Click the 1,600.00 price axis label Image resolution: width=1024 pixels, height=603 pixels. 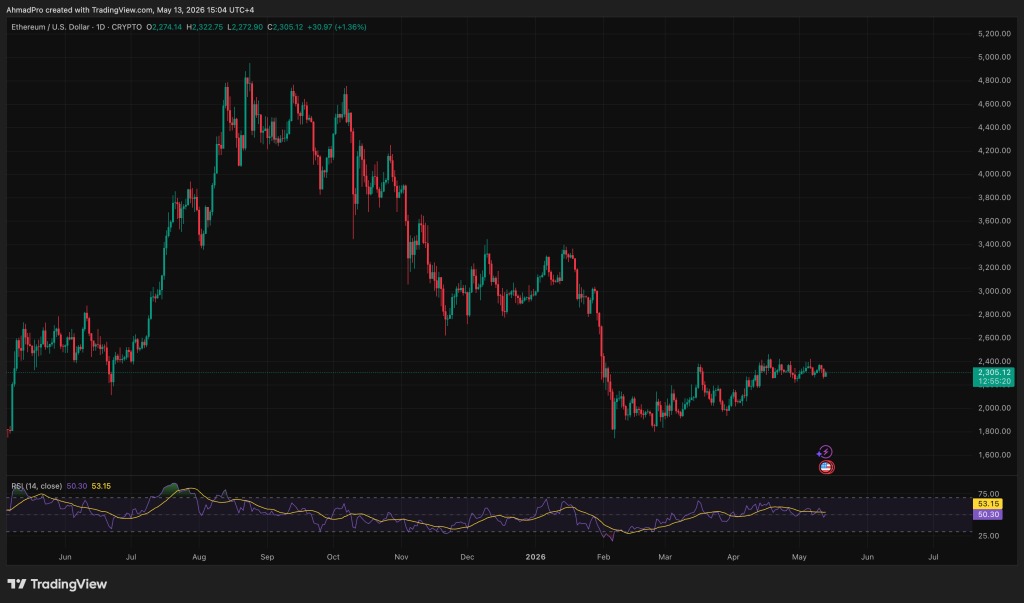pyautogui.click(x=994, y=455)
